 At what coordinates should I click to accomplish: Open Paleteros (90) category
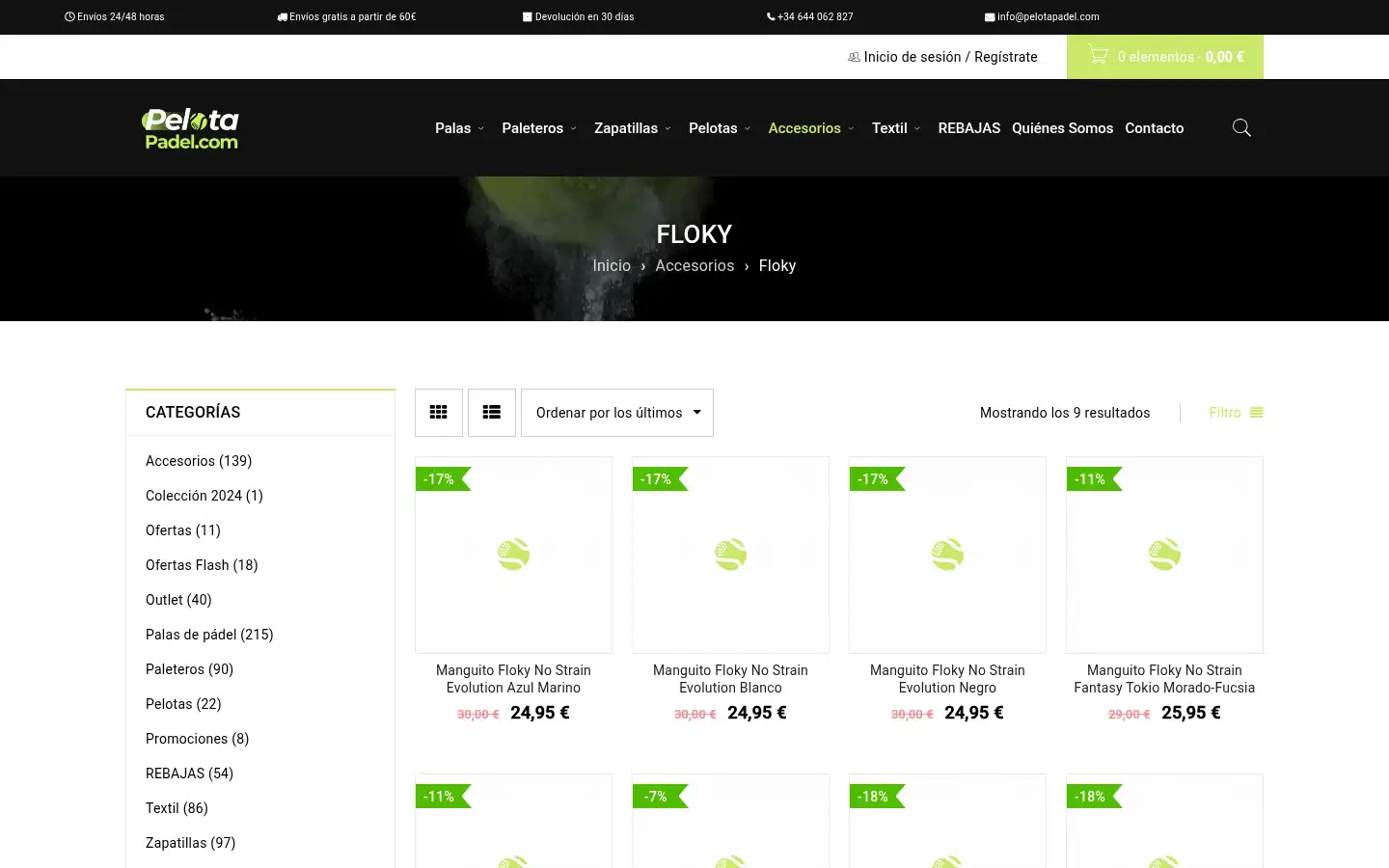pyautogui.click(x=189, y=669)
